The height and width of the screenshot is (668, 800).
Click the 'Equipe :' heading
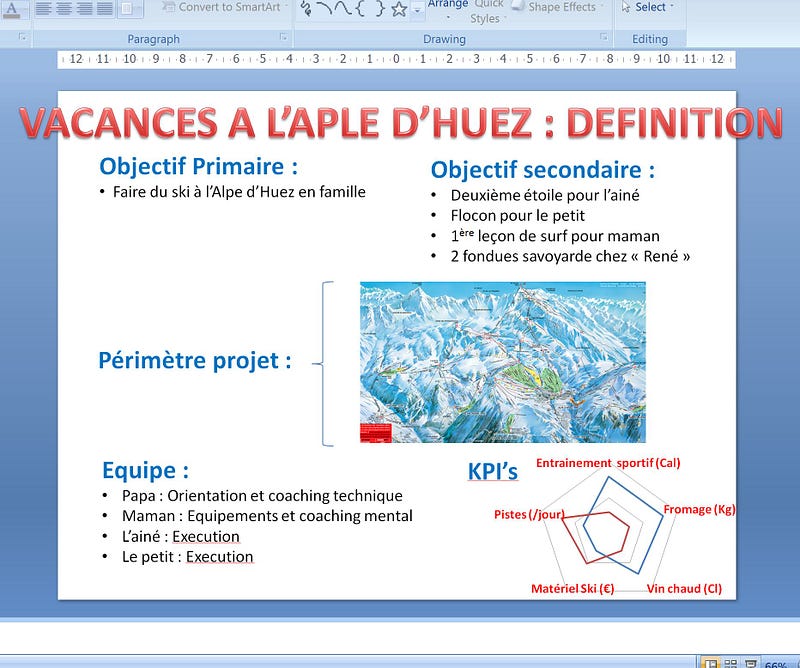(x=145, y=470)
